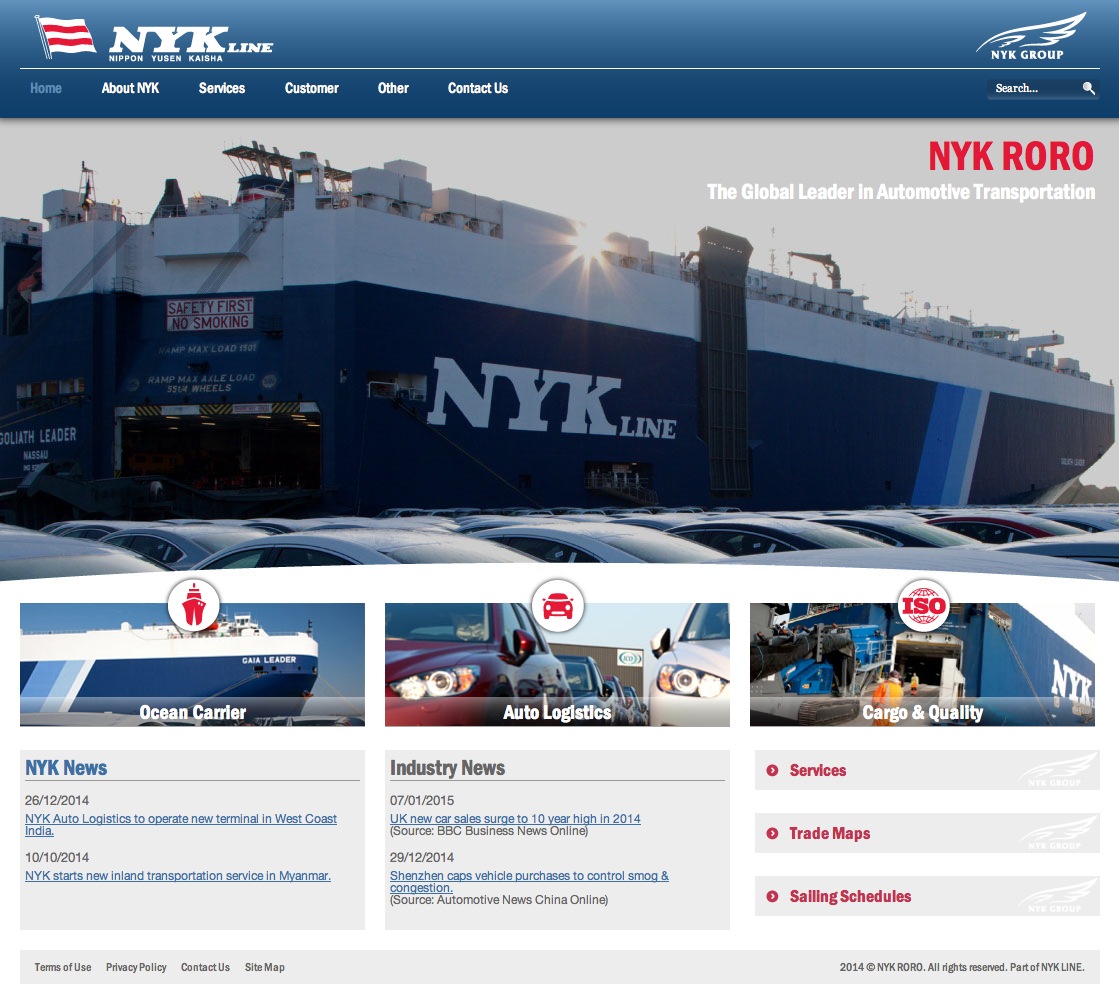Viewport: 1119px width, 1002px height.
Task: Open Terms of Use in the footer
Action: point(63,967)
